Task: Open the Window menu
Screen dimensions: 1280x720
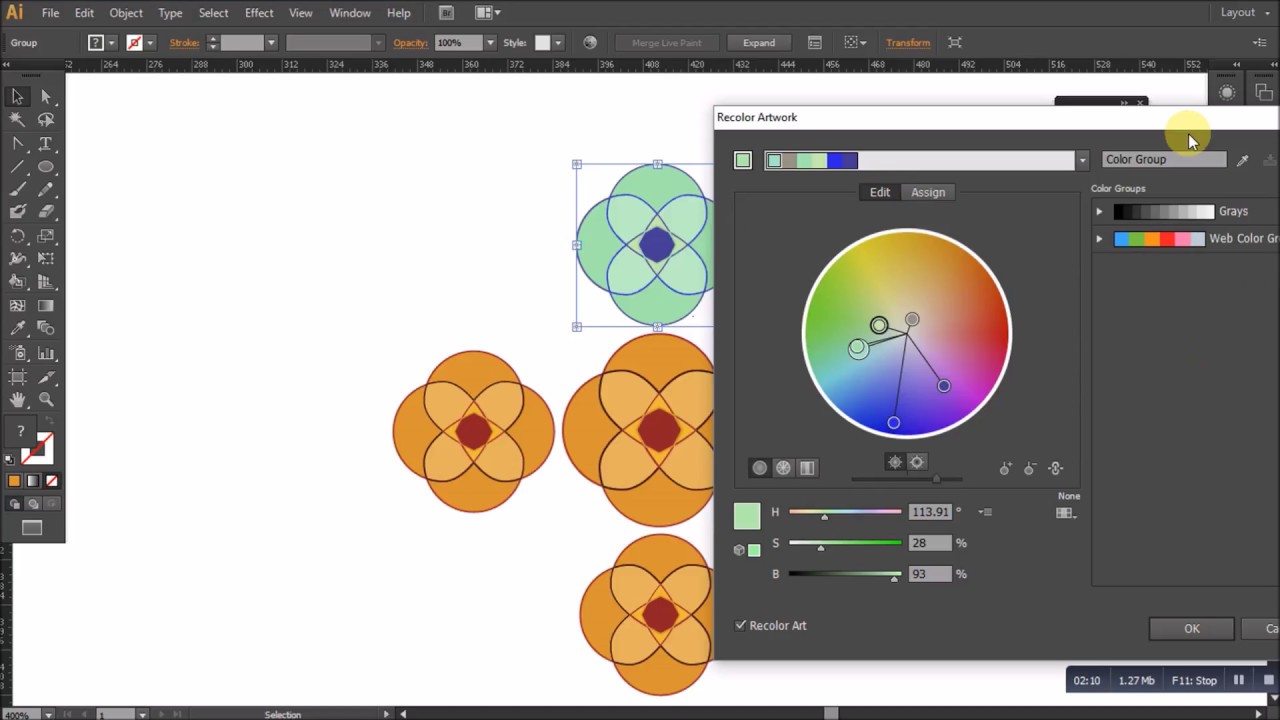Action: [350, 13]
